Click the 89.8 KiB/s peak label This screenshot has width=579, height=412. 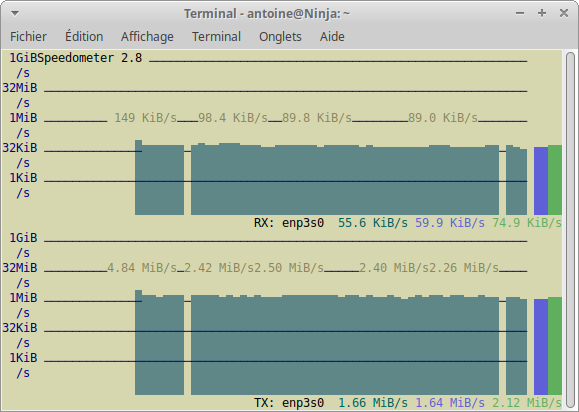click(x=317, y=118)
